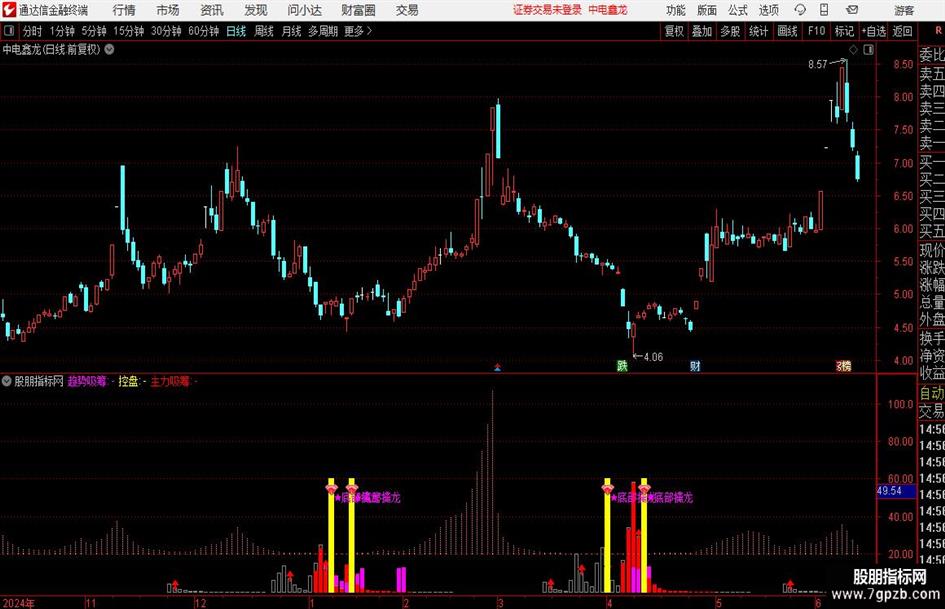Open the customer service headset icon

pyautogui.click(x=800, y=10)
